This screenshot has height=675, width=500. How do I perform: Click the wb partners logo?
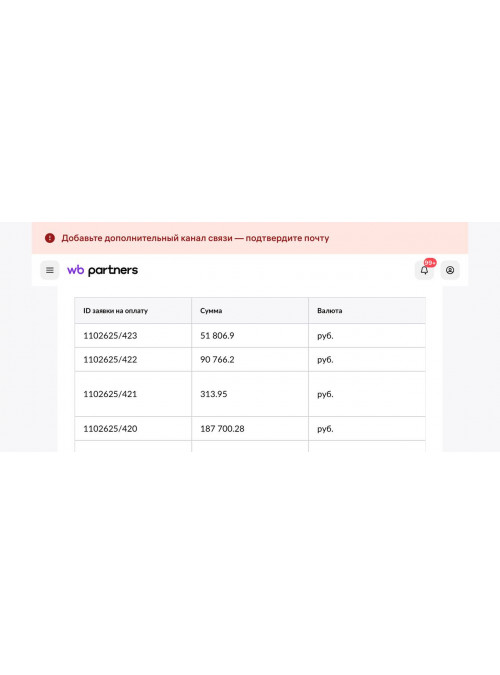pos(102,270)
